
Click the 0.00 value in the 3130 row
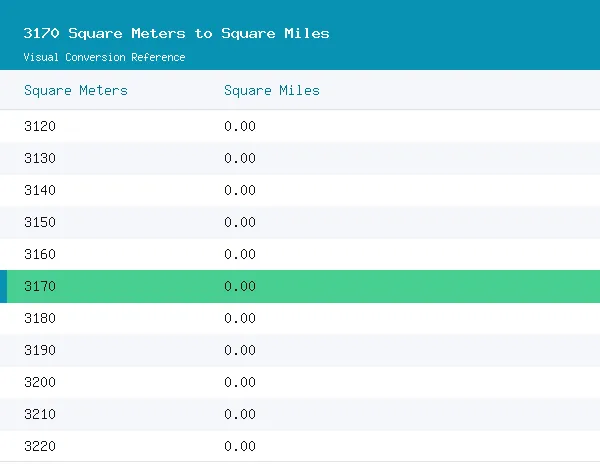[x=240, y=158]
